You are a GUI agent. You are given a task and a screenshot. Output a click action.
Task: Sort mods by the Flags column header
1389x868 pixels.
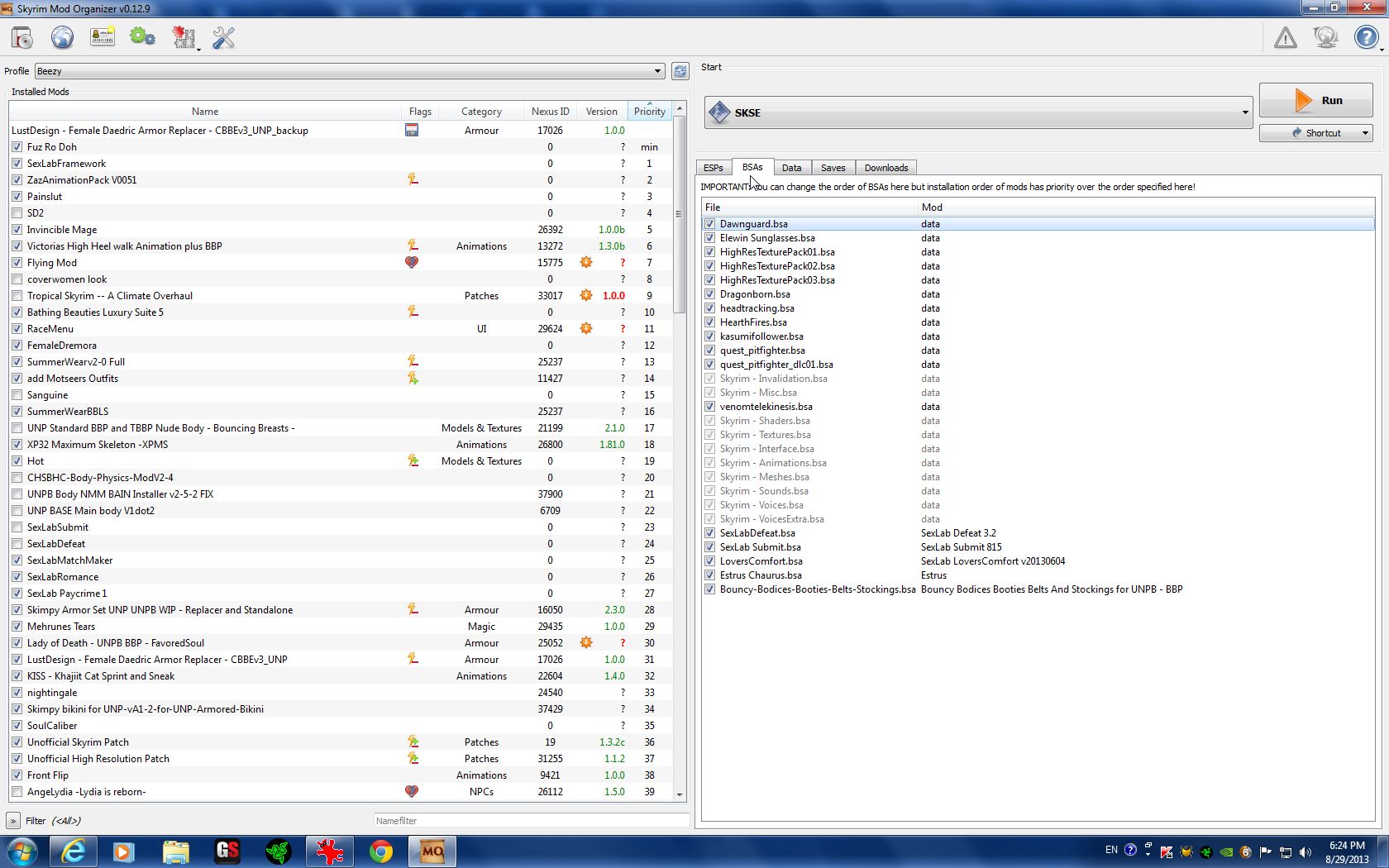pos(420,112)
